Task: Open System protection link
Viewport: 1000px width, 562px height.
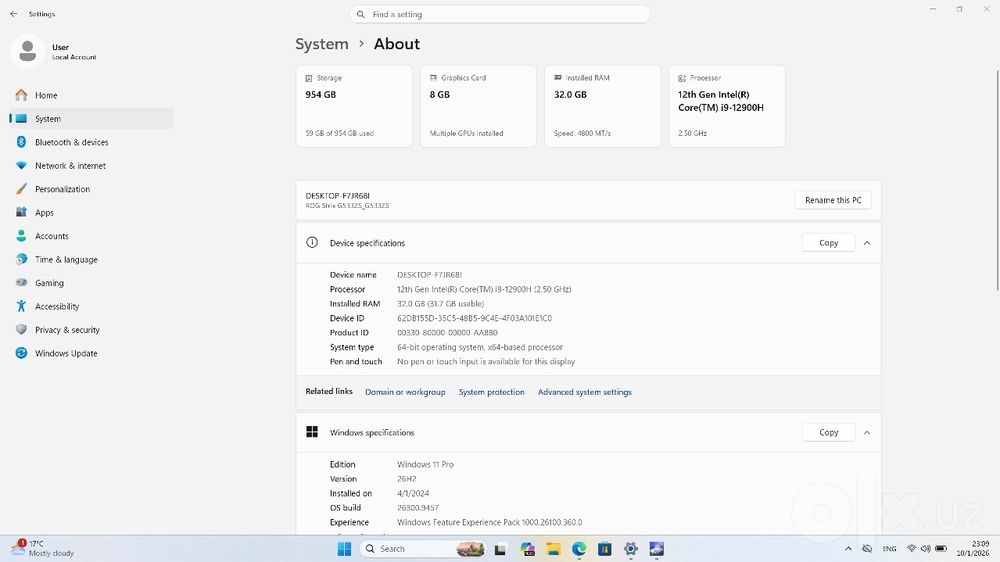Action: (x=492, y=392)
